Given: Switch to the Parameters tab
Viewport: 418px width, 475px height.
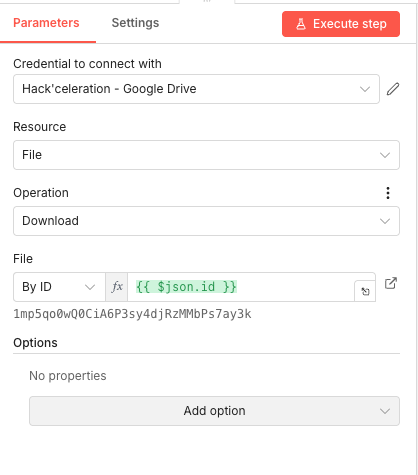Looking at the screenshot, I should 46,23.
